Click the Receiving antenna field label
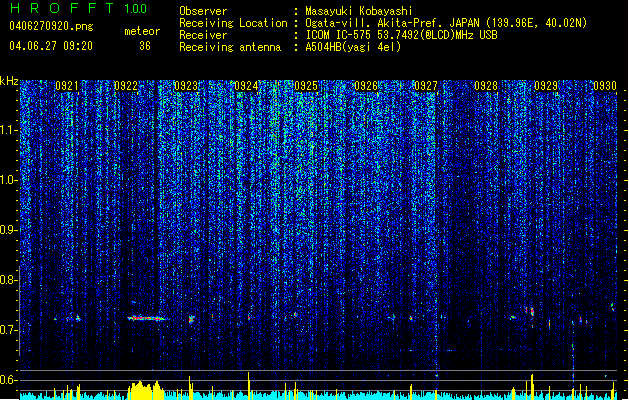Image resolution: width=629 pixels, height=400 pixels. click(x=230, y=47)
